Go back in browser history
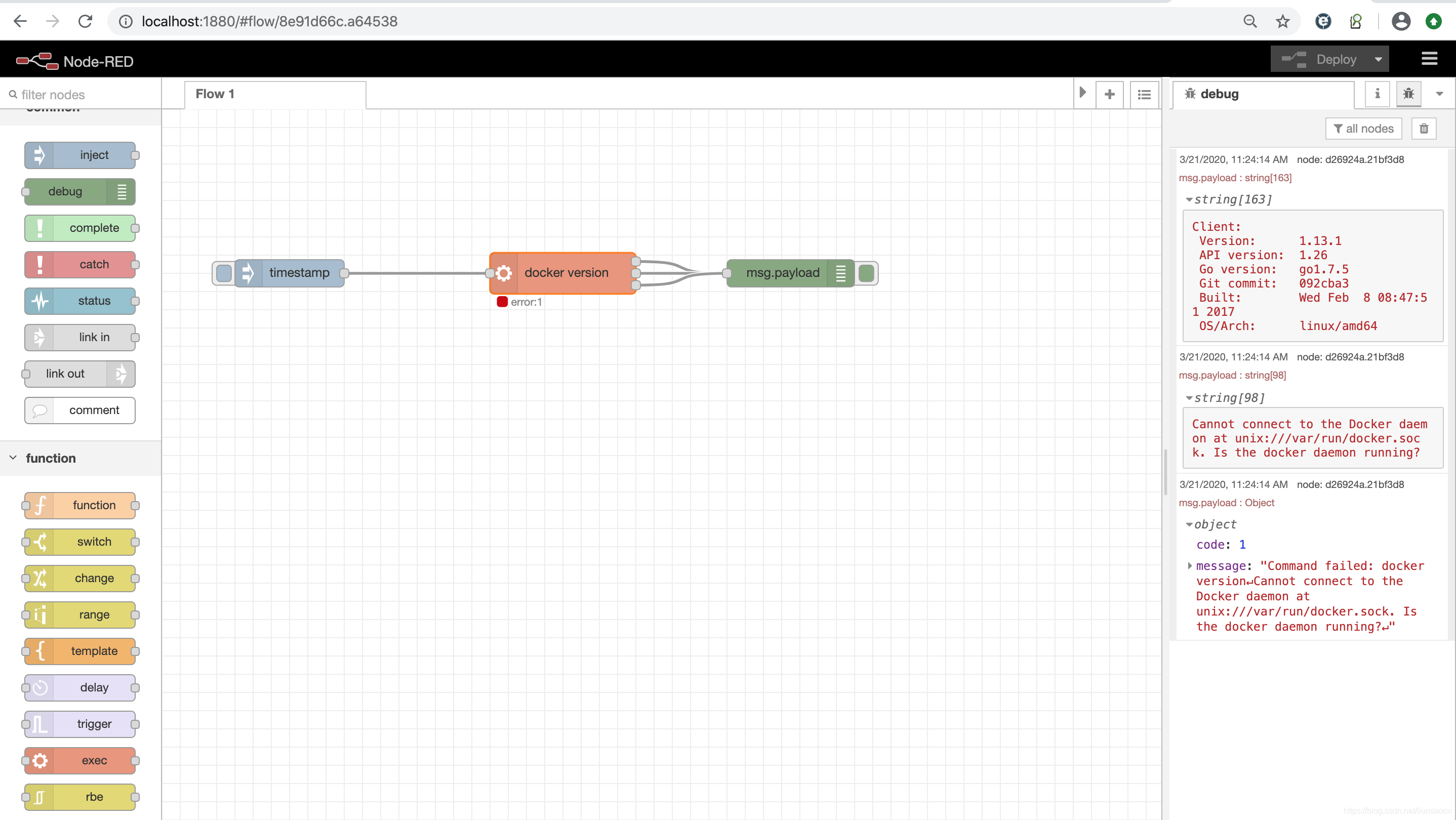 [x=20, y=21]
